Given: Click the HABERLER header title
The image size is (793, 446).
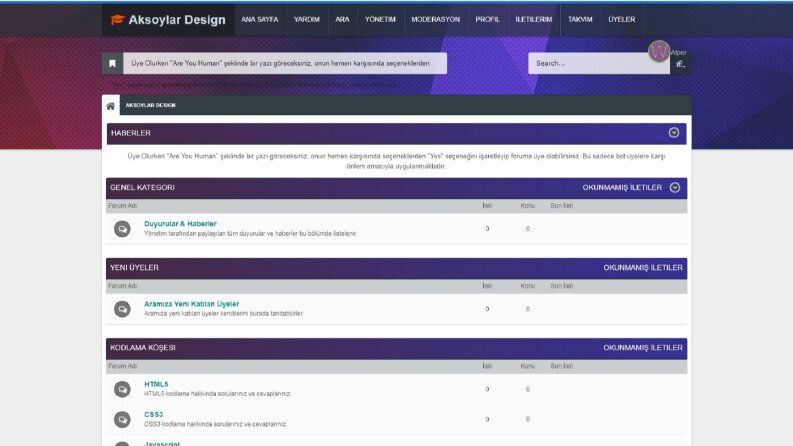Looking at the screenshot, I should tap(130, 133).
